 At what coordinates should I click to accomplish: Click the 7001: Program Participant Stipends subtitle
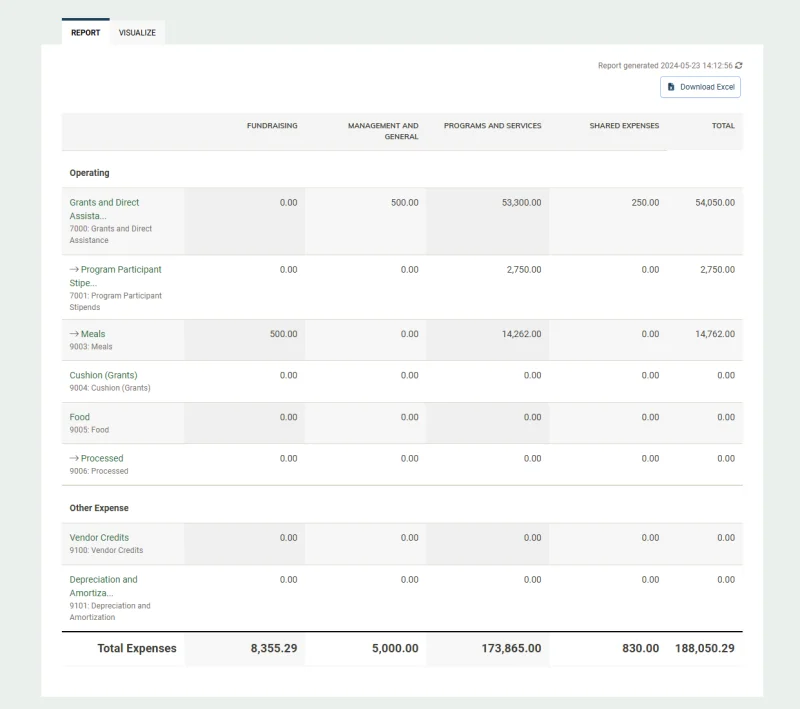point(115,301)
